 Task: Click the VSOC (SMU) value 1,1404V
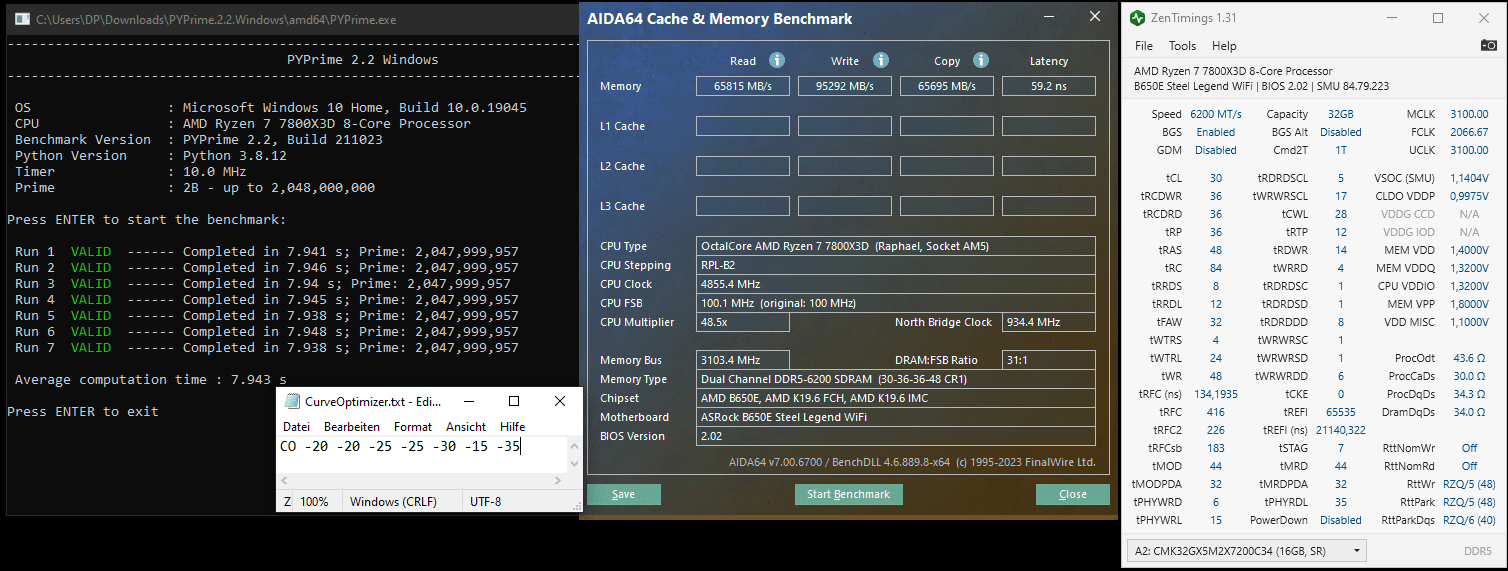coord(1468,178)
